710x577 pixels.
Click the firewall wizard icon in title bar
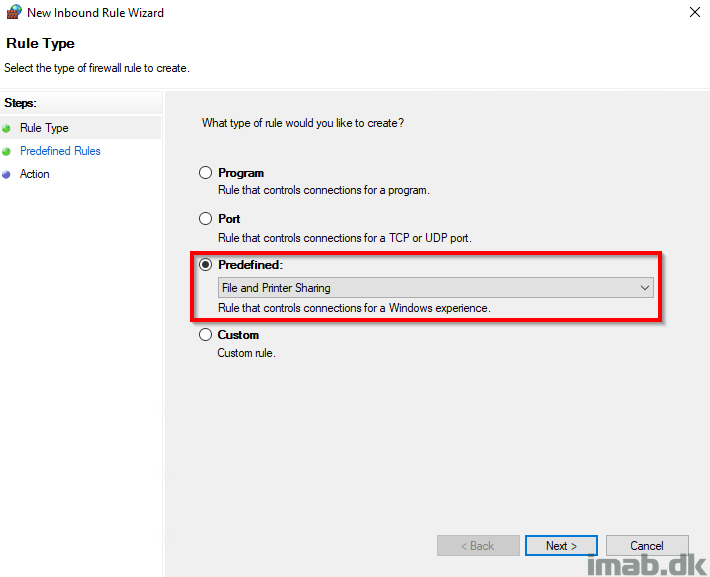pyautogui.click(x=13, y=13)
